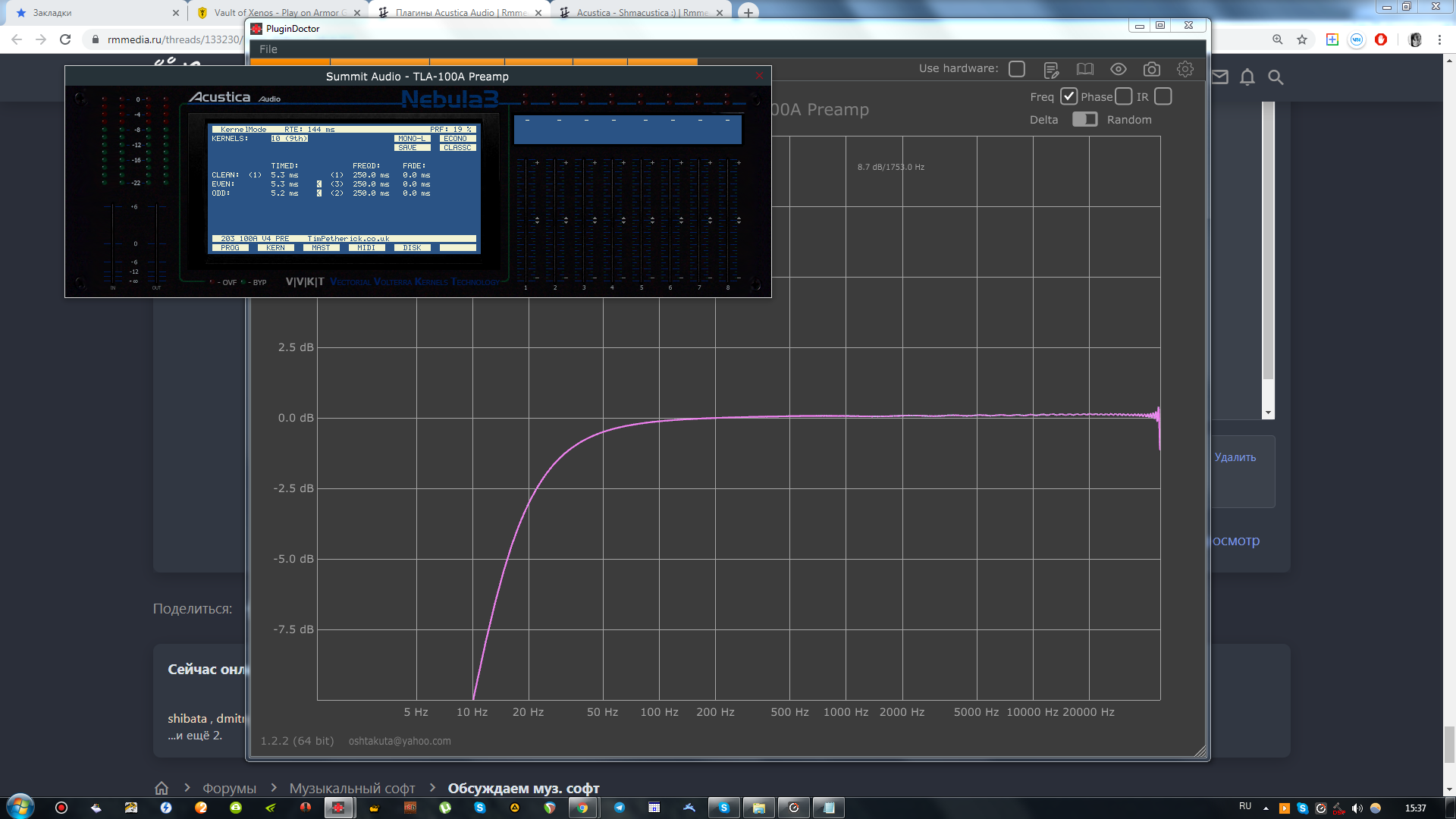The height and width of the screenshot is (819, 1456).
Task: Flip the Delta/Random toggle switch
Action: coord(1084,119)
